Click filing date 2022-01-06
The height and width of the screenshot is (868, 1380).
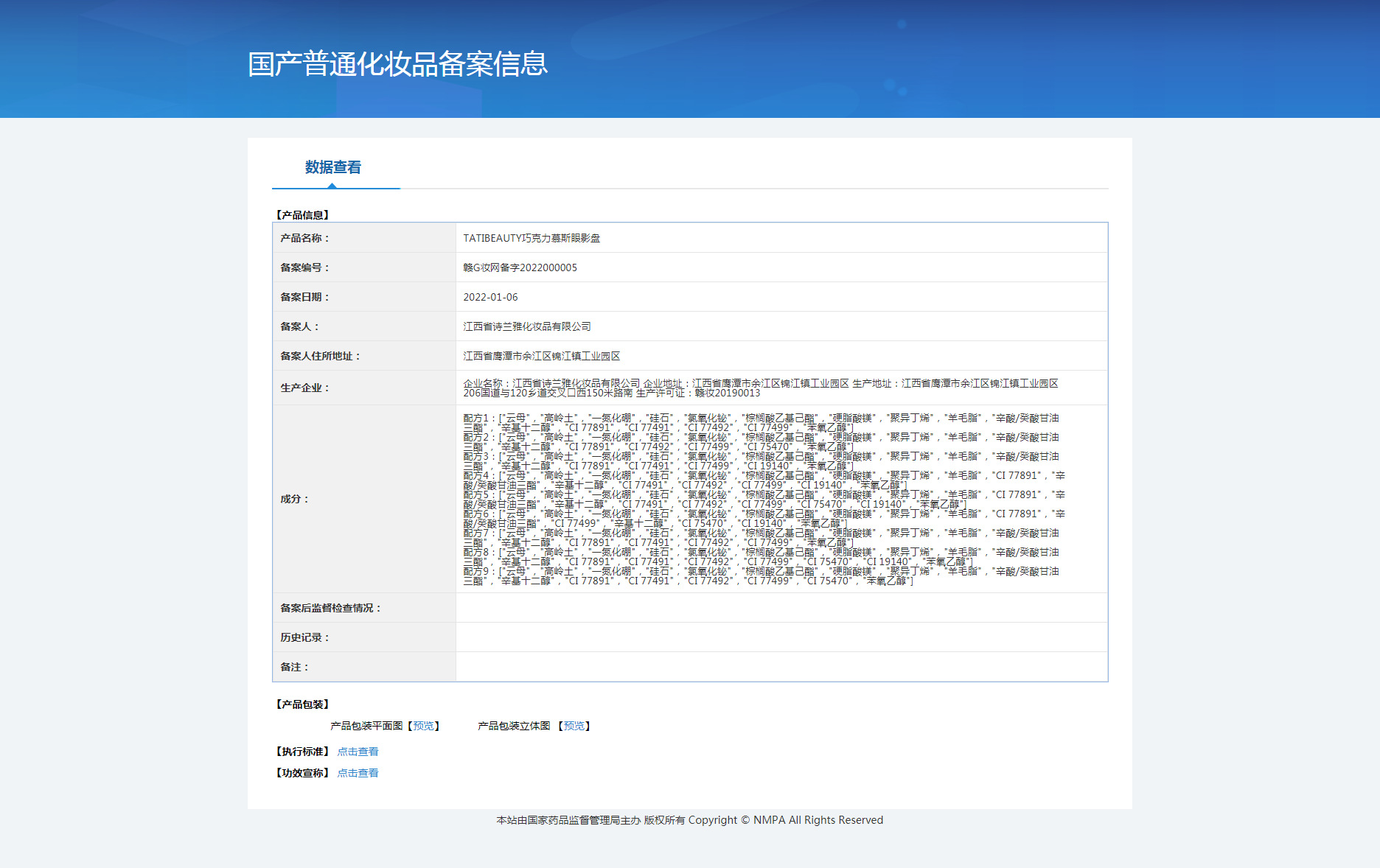click(x=490, y=297)
